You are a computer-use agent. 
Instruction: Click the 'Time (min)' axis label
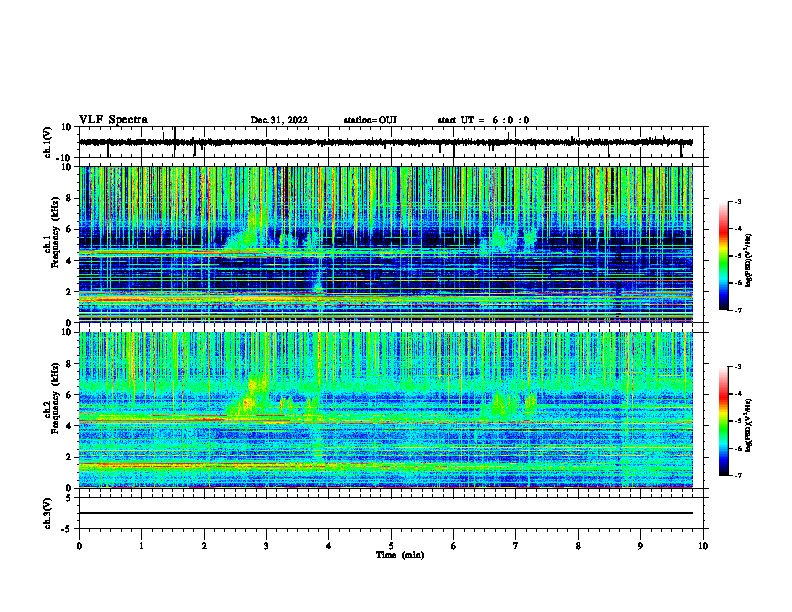click(x=400, y=555)
